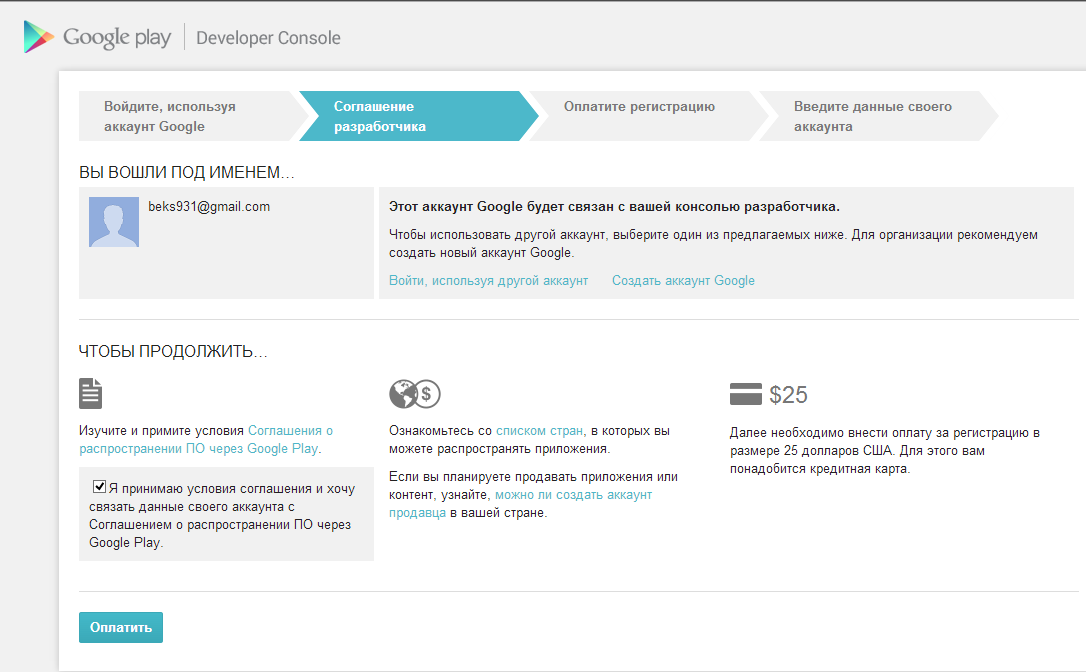Click the "Оплатить" button
This screenshot has width=1086, height=672.
tap(121, 628)
